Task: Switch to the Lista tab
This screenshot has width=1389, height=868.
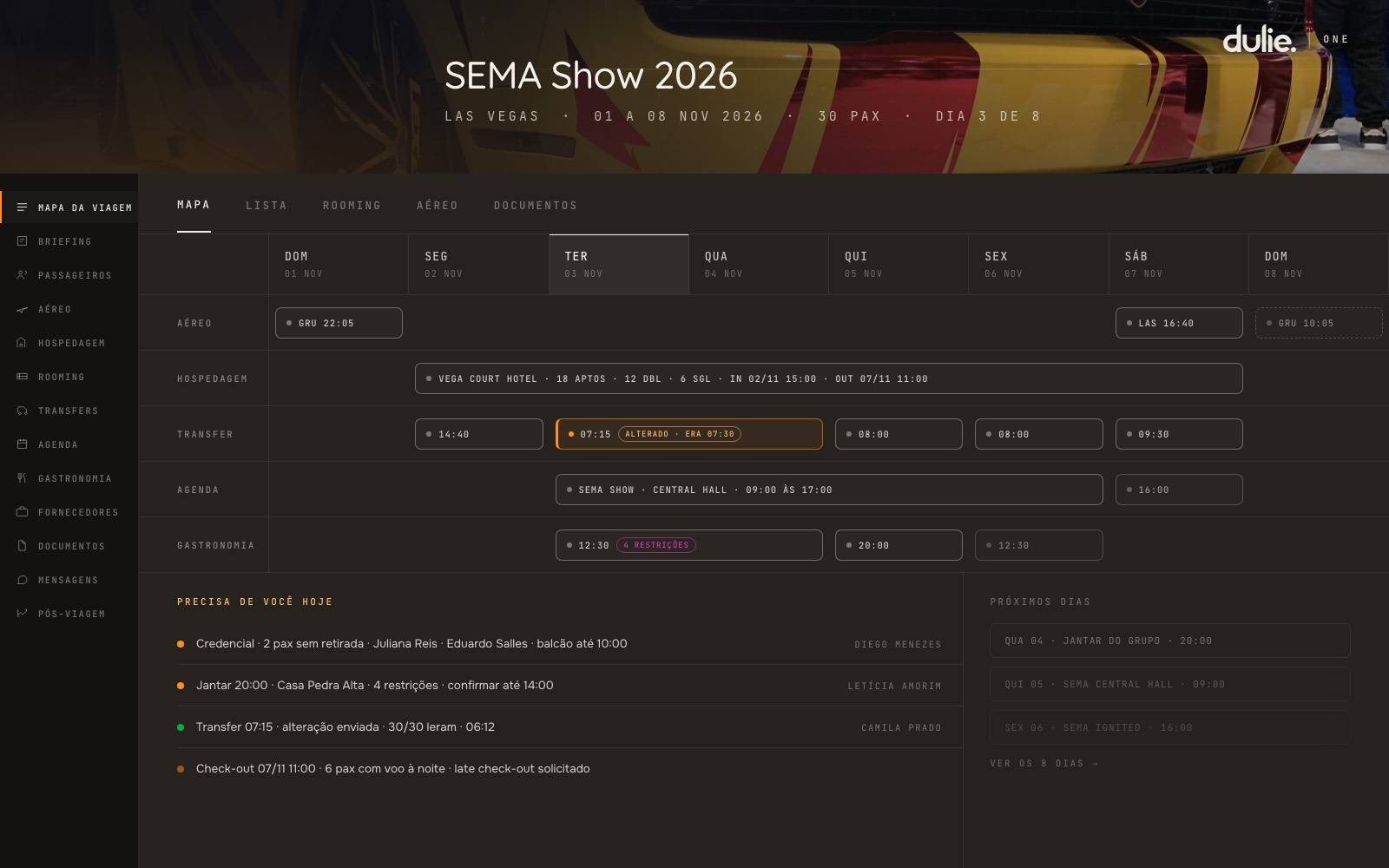Action: coord(266,206)
